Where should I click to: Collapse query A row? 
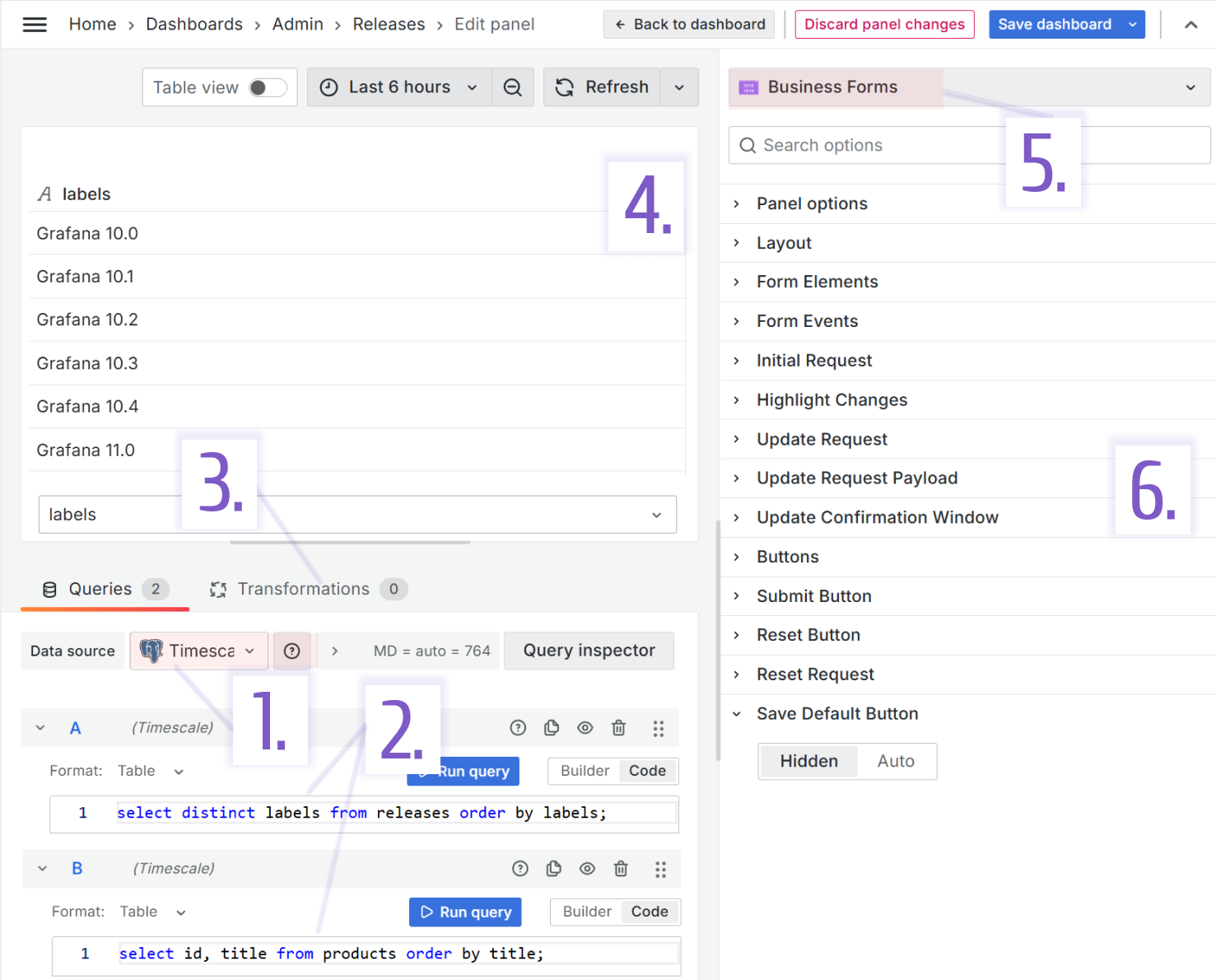pos(40,728)
